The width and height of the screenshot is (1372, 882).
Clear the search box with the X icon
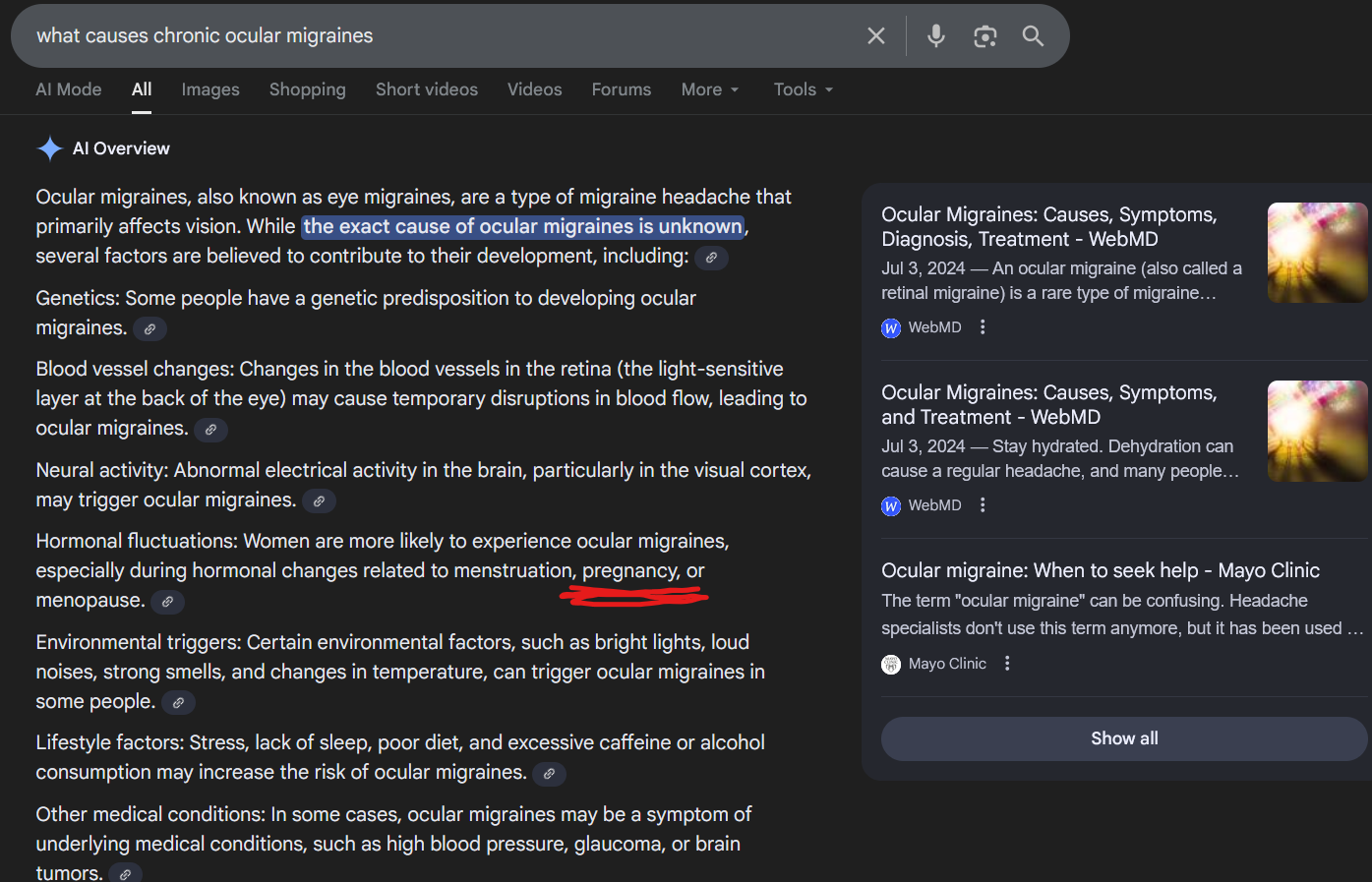click(x=876, y=36)
